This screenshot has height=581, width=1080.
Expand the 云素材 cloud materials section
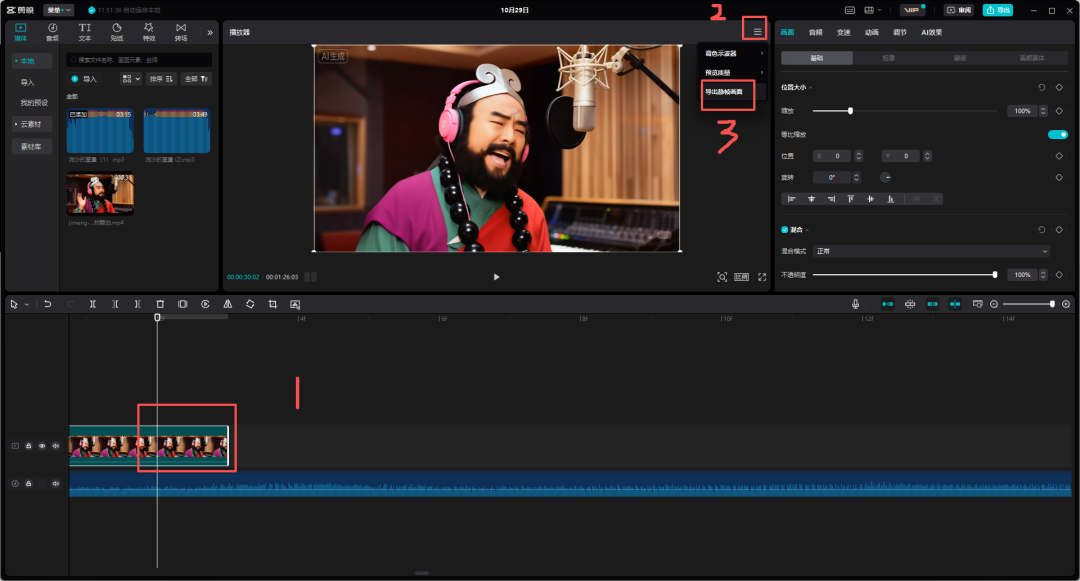coord(32,124)
